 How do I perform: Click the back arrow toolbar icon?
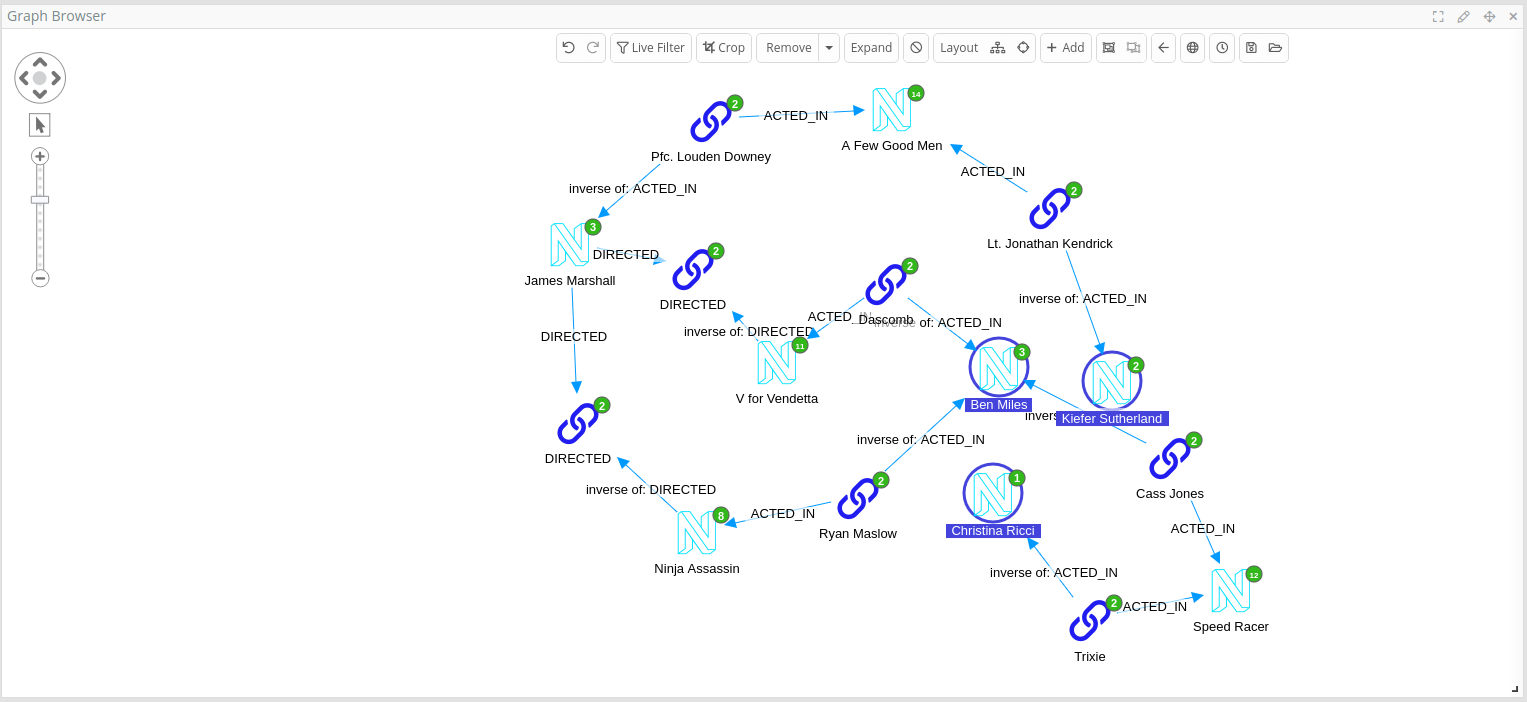1163,48
